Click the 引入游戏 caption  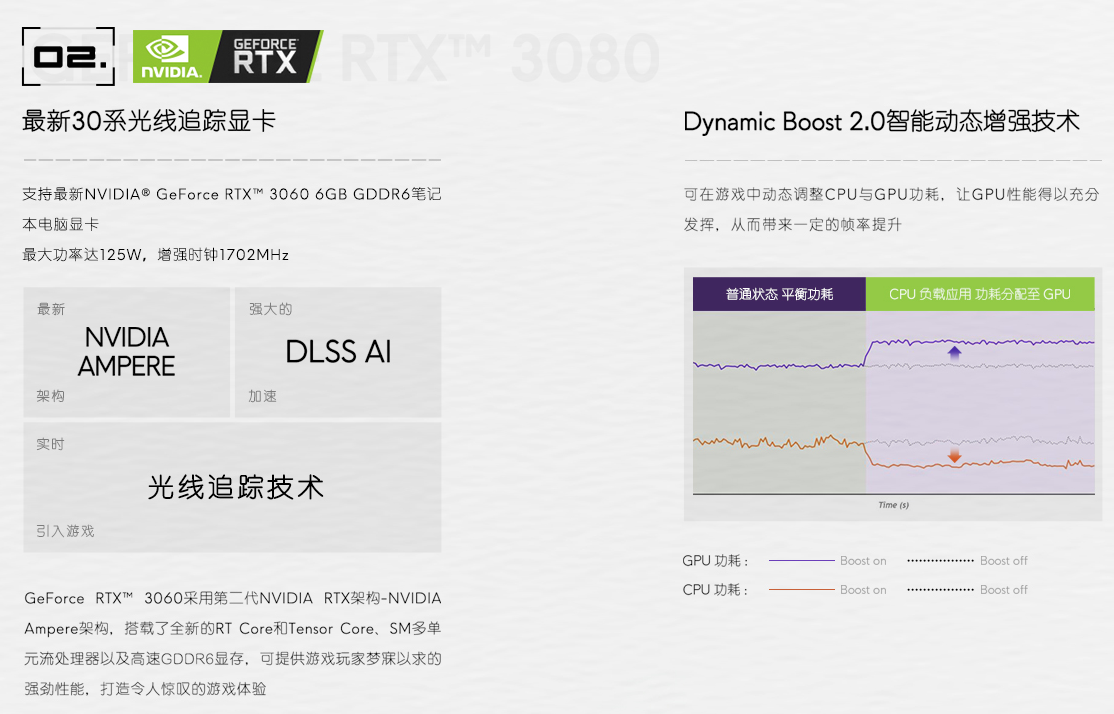(65, 531)
